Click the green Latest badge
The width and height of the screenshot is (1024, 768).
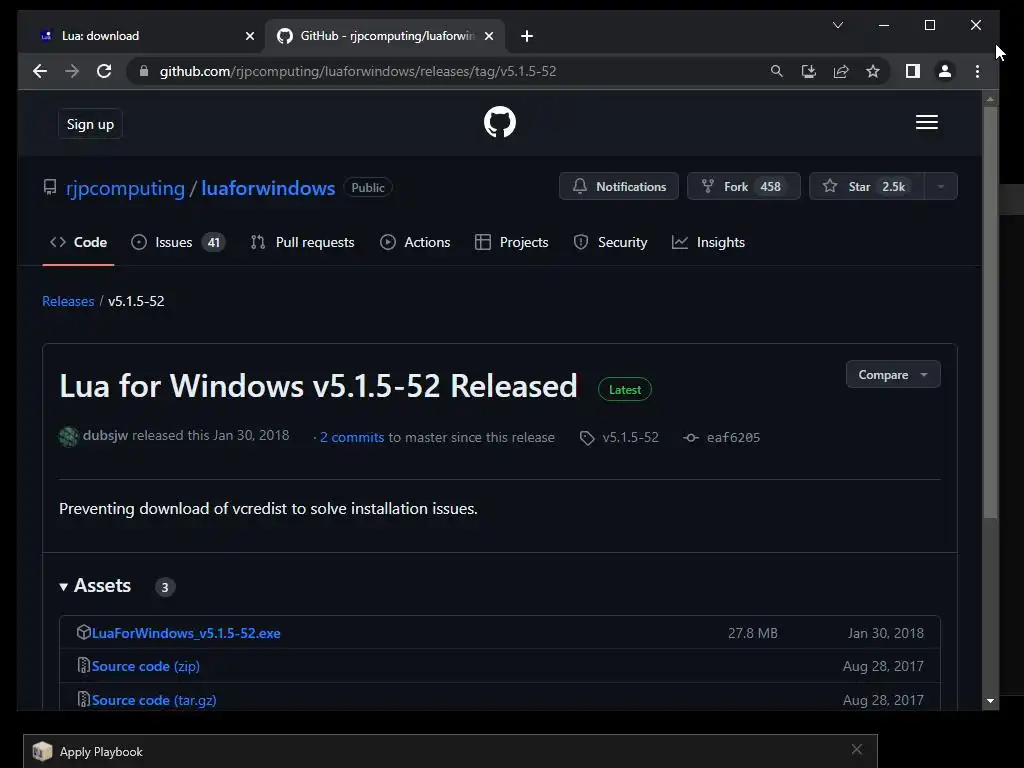(x=625, y=390)
